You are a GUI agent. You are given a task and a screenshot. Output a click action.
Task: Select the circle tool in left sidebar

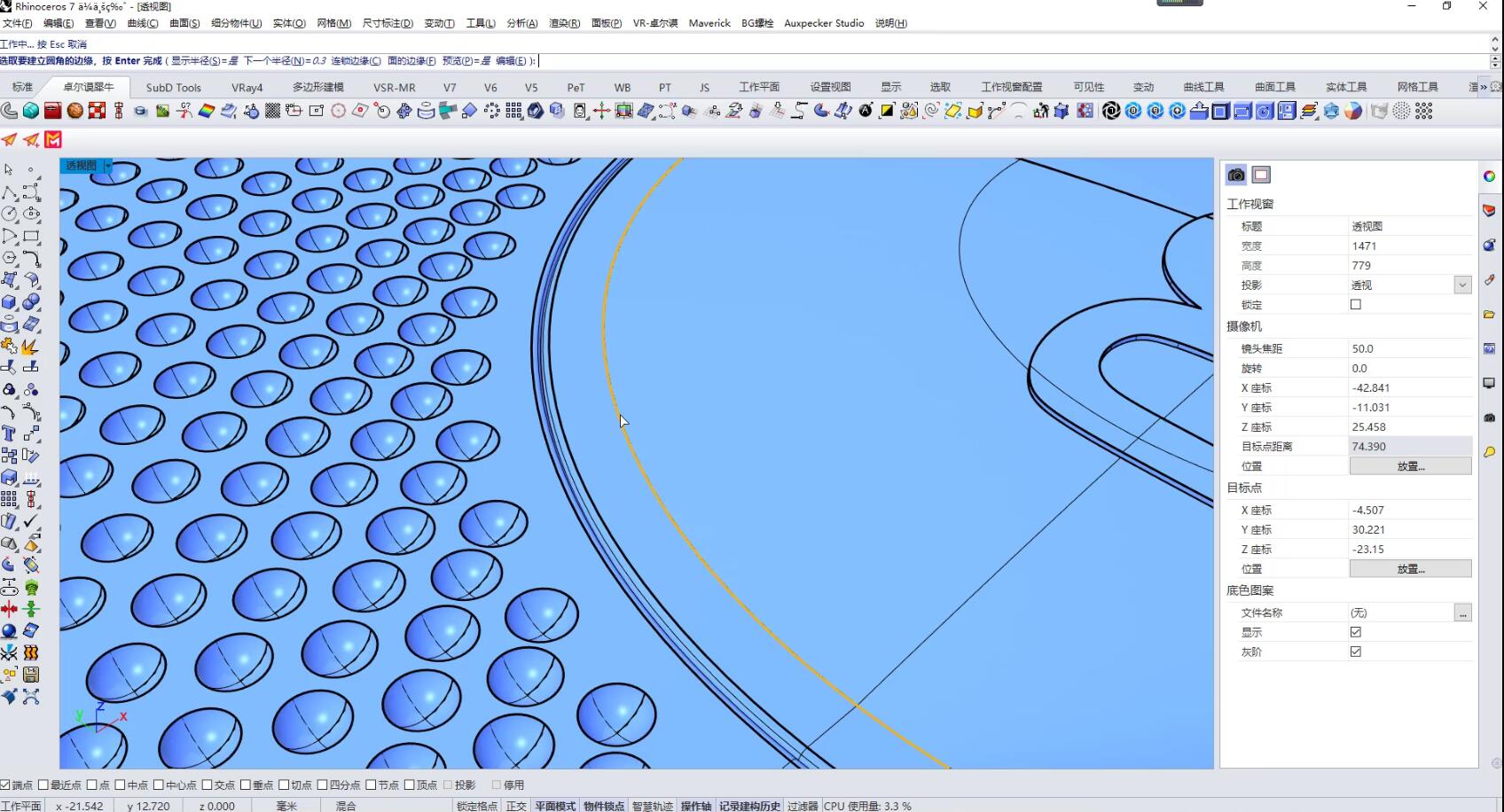click(9, 214)
